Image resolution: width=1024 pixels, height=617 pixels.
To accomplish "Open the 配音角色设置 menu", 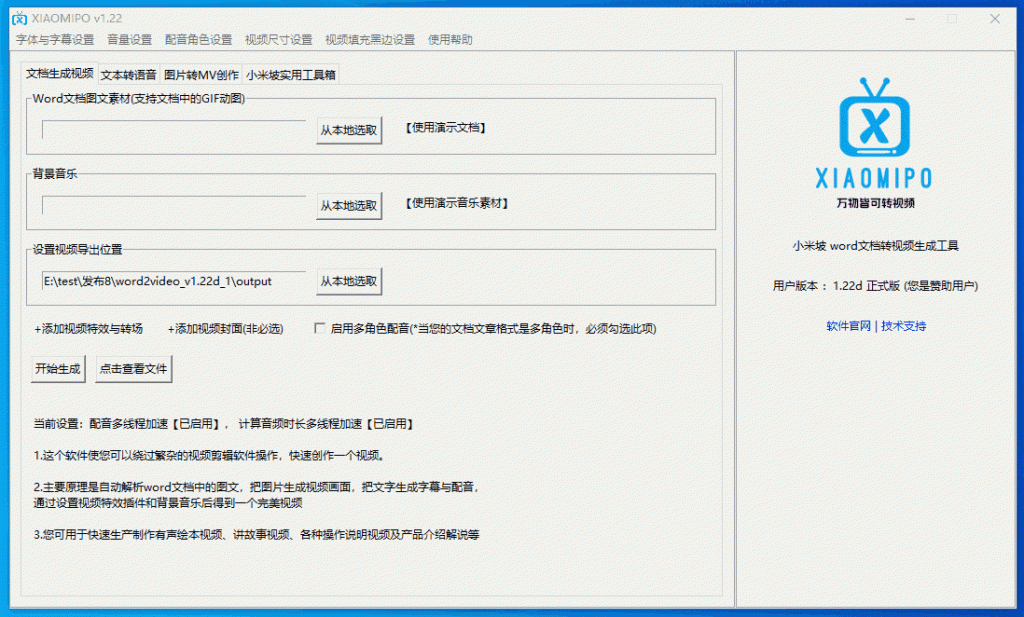I will click(198, 40).
